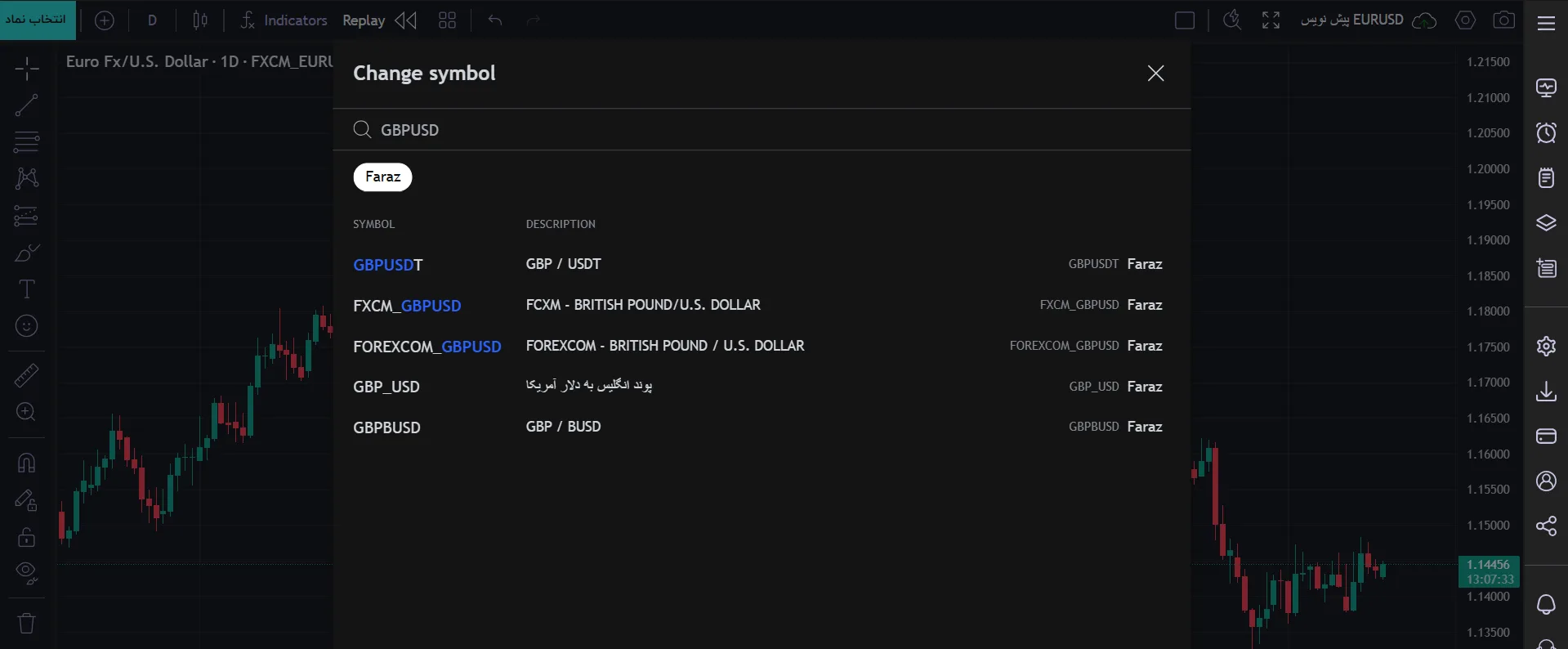1568x649 pixels.
Task: Open candle chart style selector
Action: click(x=200, y=20)
